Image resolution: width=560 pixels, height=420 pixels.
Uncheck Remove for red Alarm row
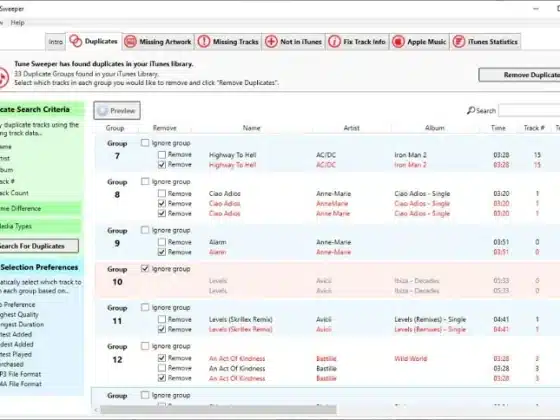click(162, 252)
